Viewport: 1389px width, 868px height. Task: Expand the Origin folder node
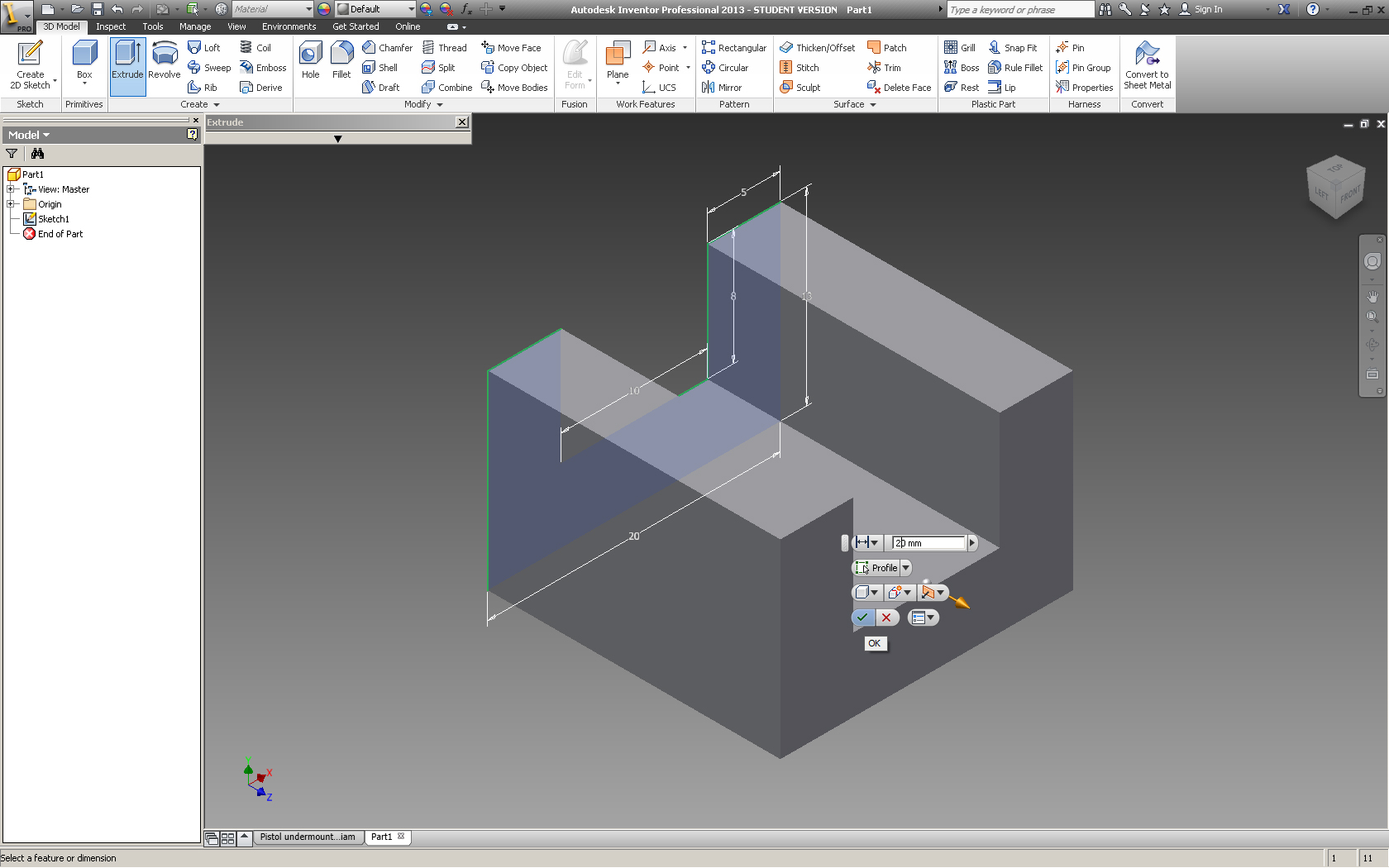(x=12, y=204)
